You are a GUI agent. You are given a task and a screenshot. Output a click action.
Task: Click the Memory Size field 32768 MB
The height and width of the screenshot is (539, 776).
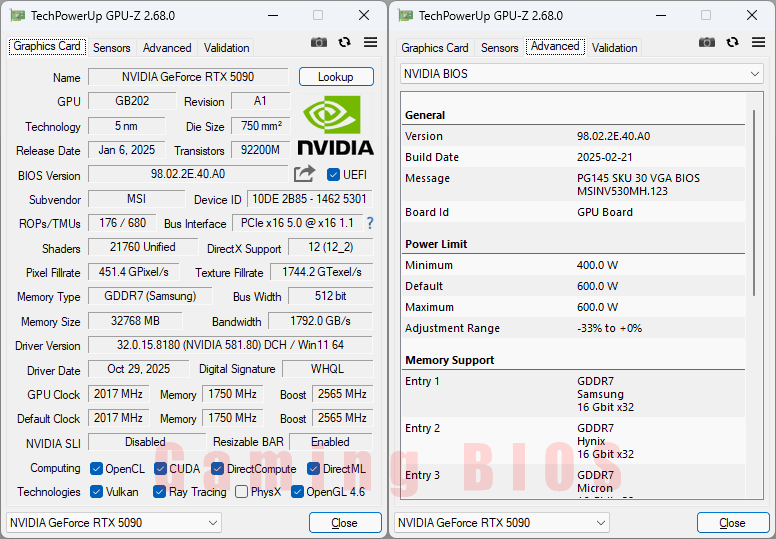click(135, 321)
